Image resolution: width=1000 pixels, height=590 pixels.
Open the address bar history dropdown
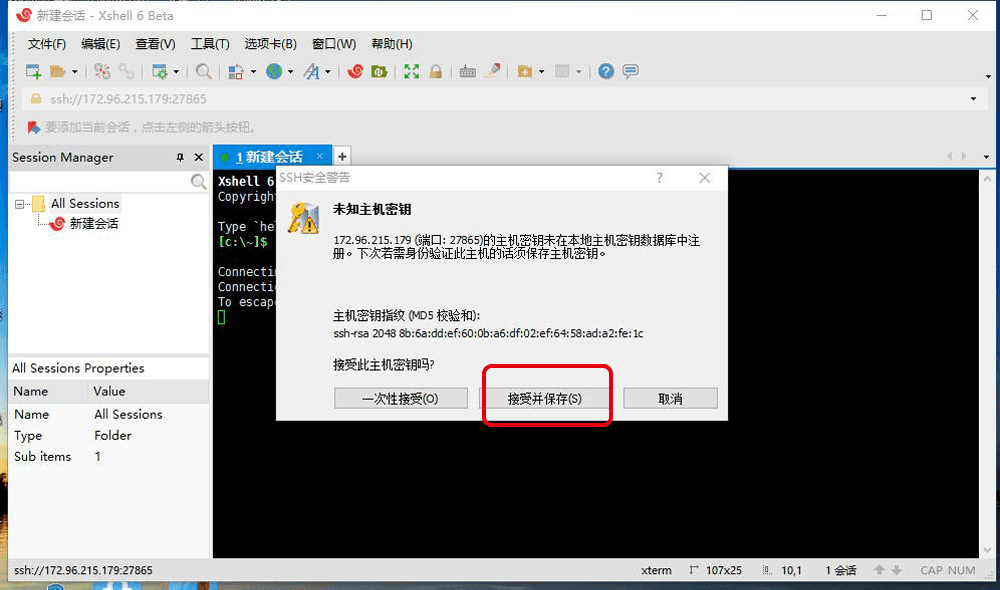[x=973, y=99]
